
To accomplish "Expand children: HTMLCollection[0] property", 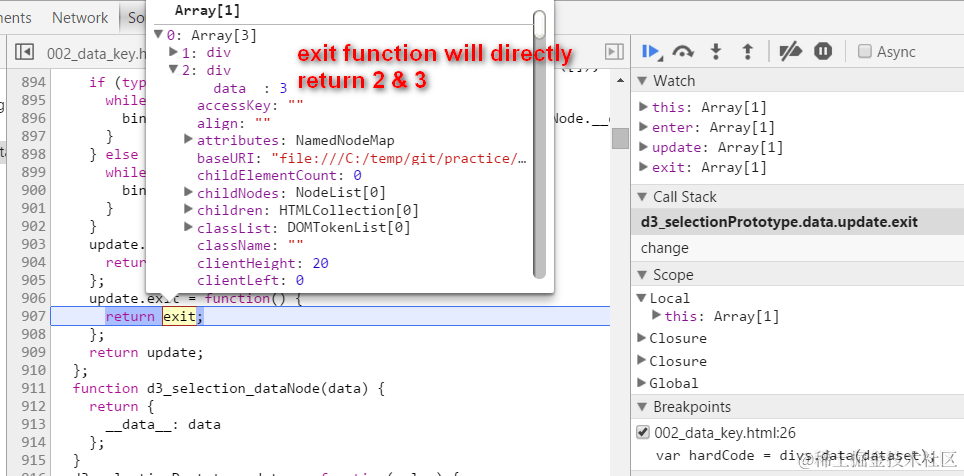I will tap(189, 210).
